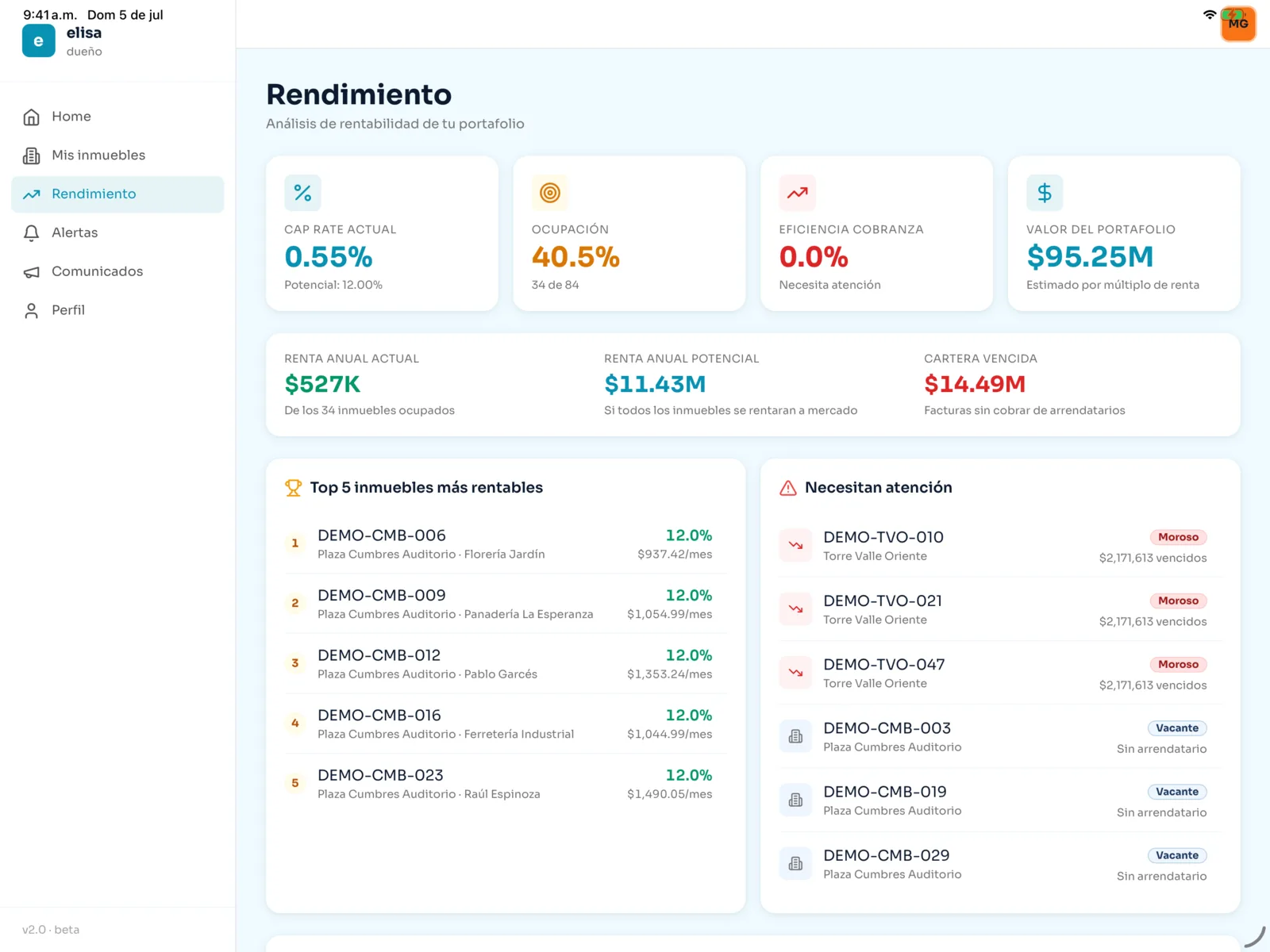This screenshot has height=952, width=1270.
Task: Click the Moroso badge for DEMO-TVO-021
Action: click(x=1178, y=601)
